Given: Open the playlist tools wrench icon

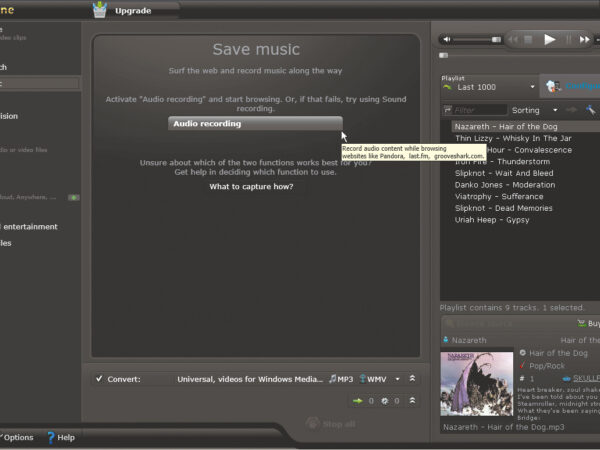Looking at the screenshot, I should pos(591,110).
